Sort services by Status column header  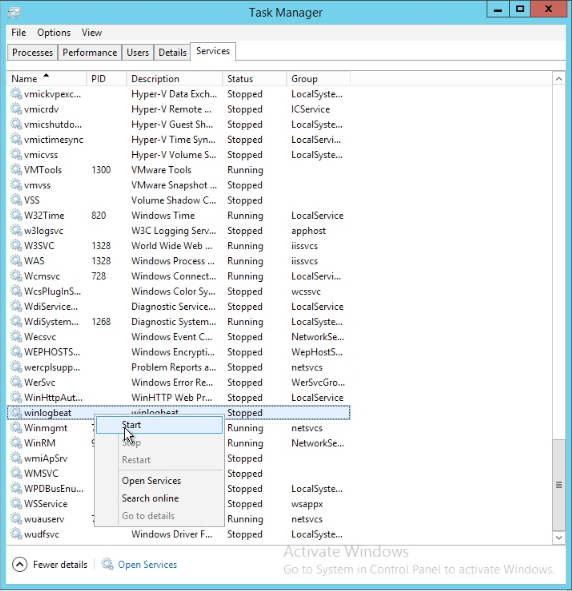254,78
